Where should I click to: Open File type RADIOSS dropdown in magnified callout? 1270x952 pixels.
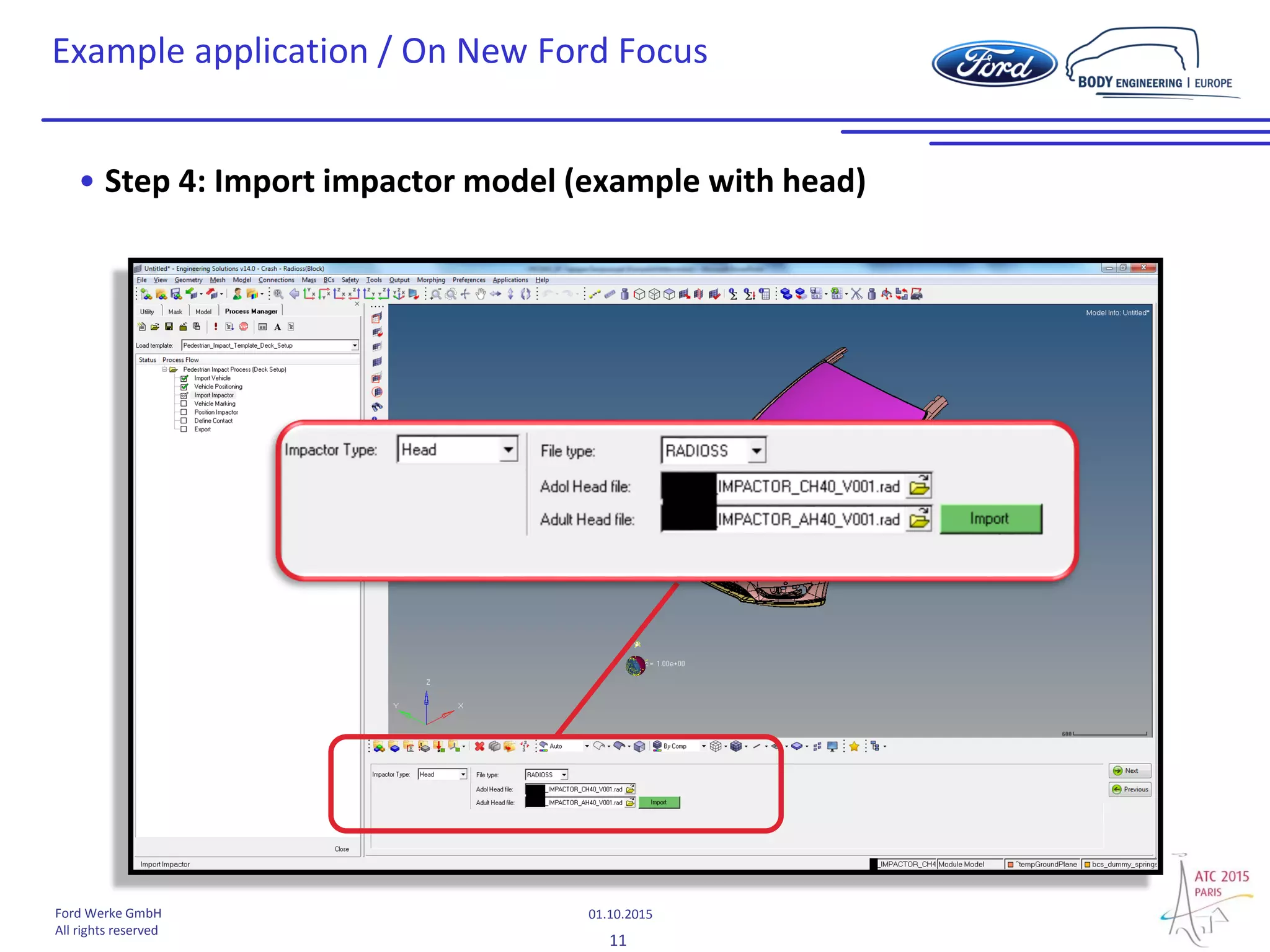coord(757,451)
